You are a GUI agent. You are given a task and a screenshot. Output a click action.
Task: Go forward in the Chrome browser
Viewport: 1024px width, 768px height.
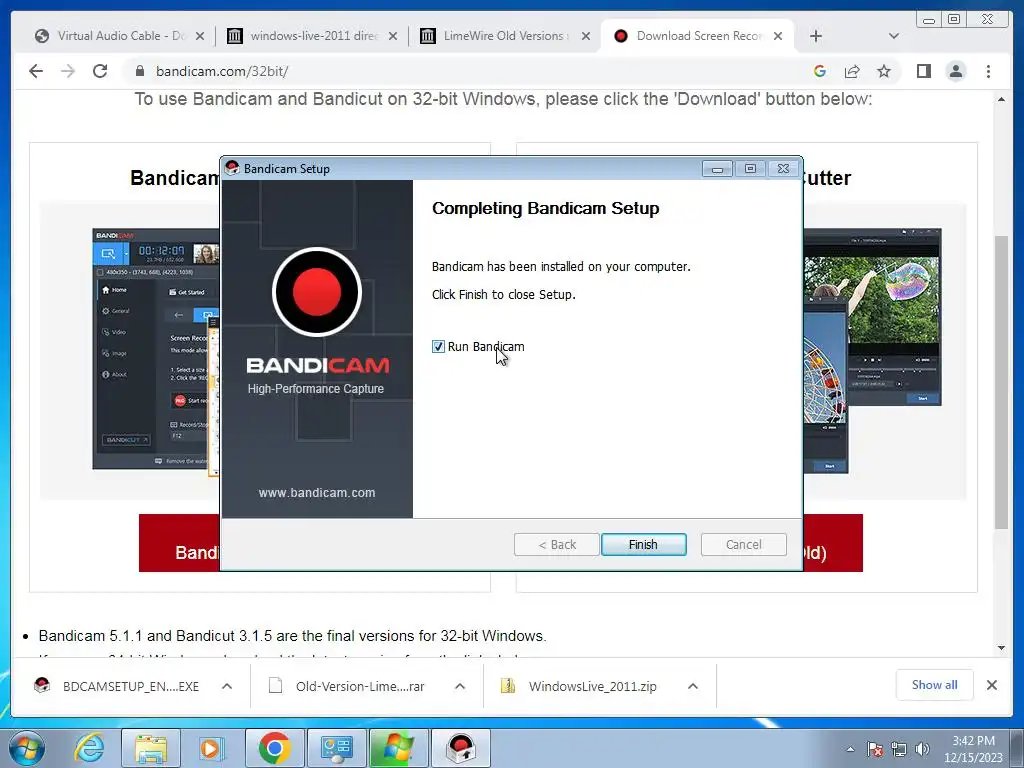pos(68,71)
